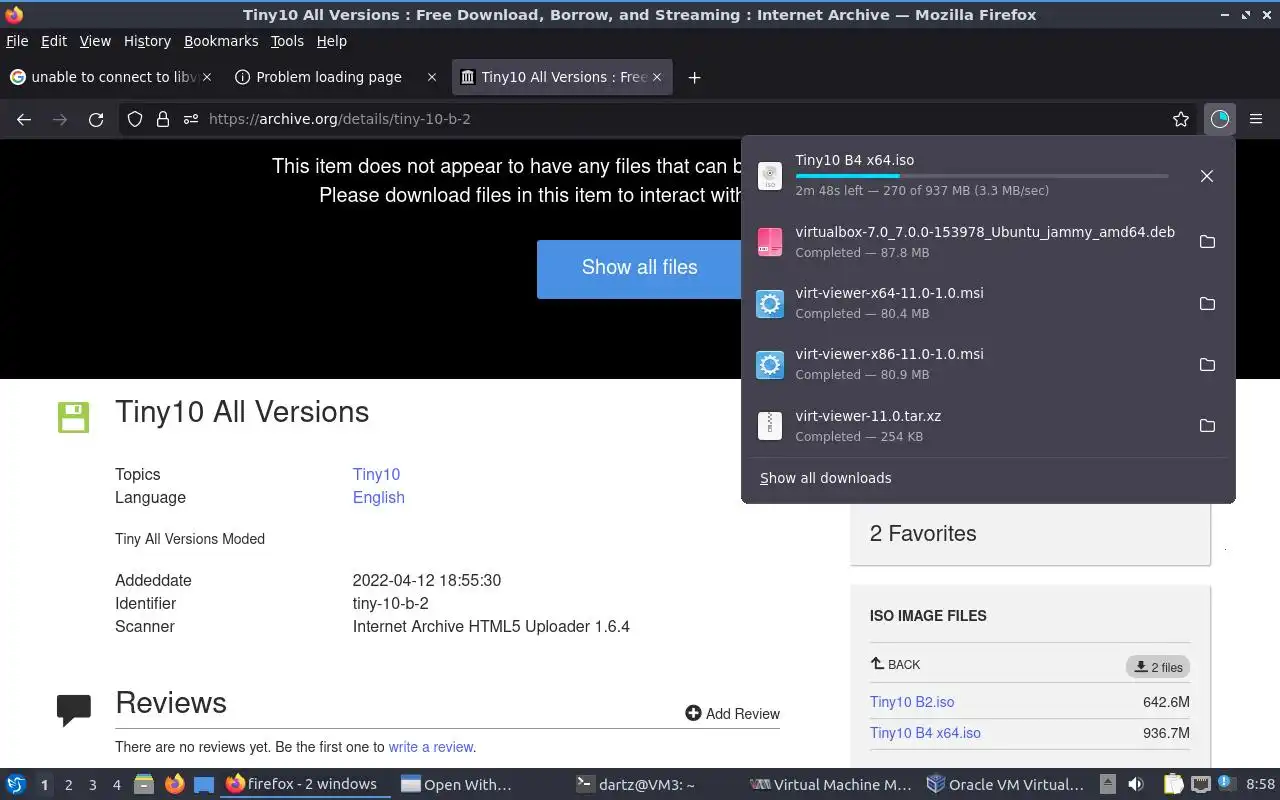
Task: Open the Bookmarks menu
Action: pyautogui.click(x=221, y=41)
